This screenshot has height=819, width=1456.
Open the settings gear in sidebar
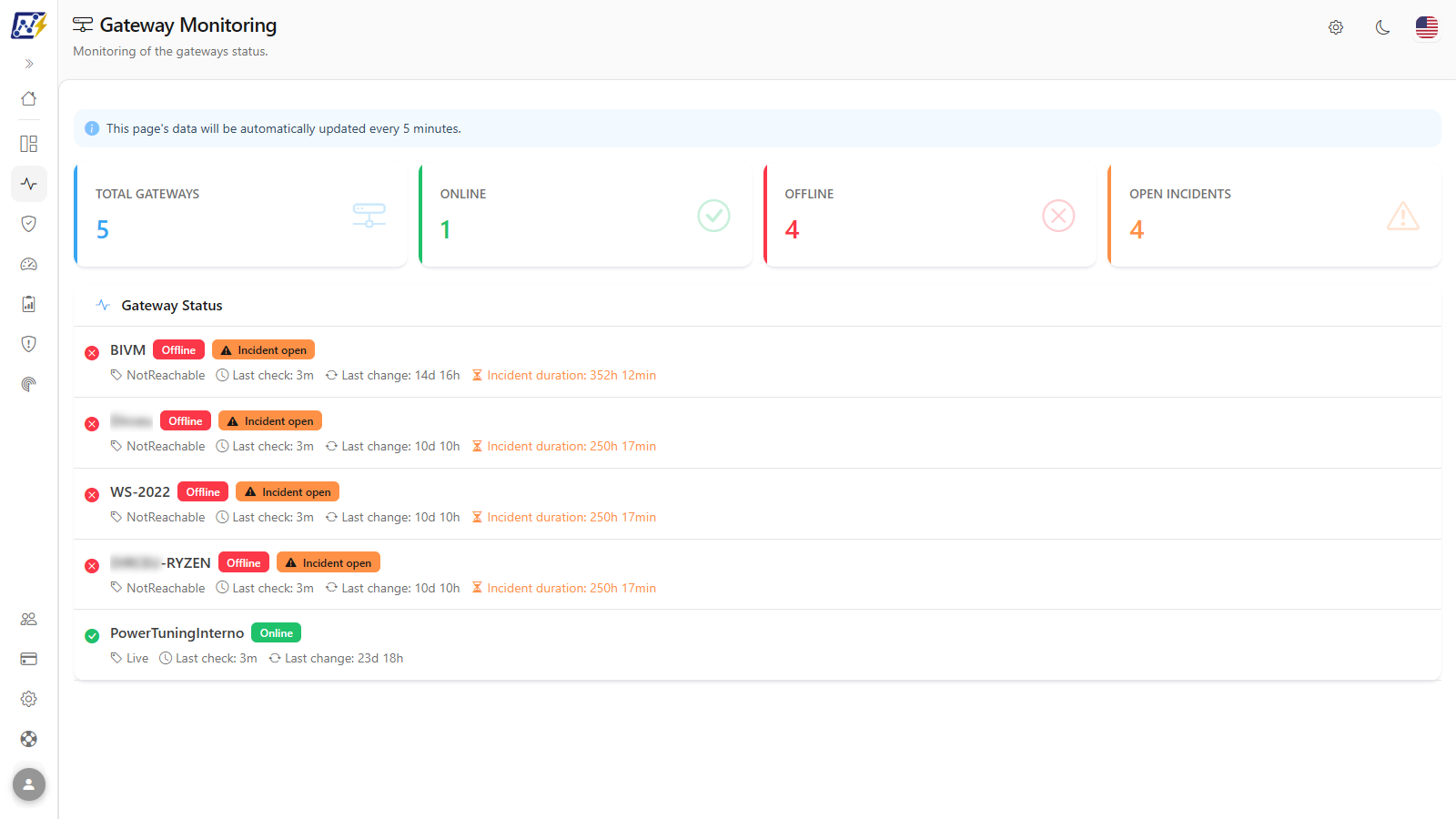point(29,699)
